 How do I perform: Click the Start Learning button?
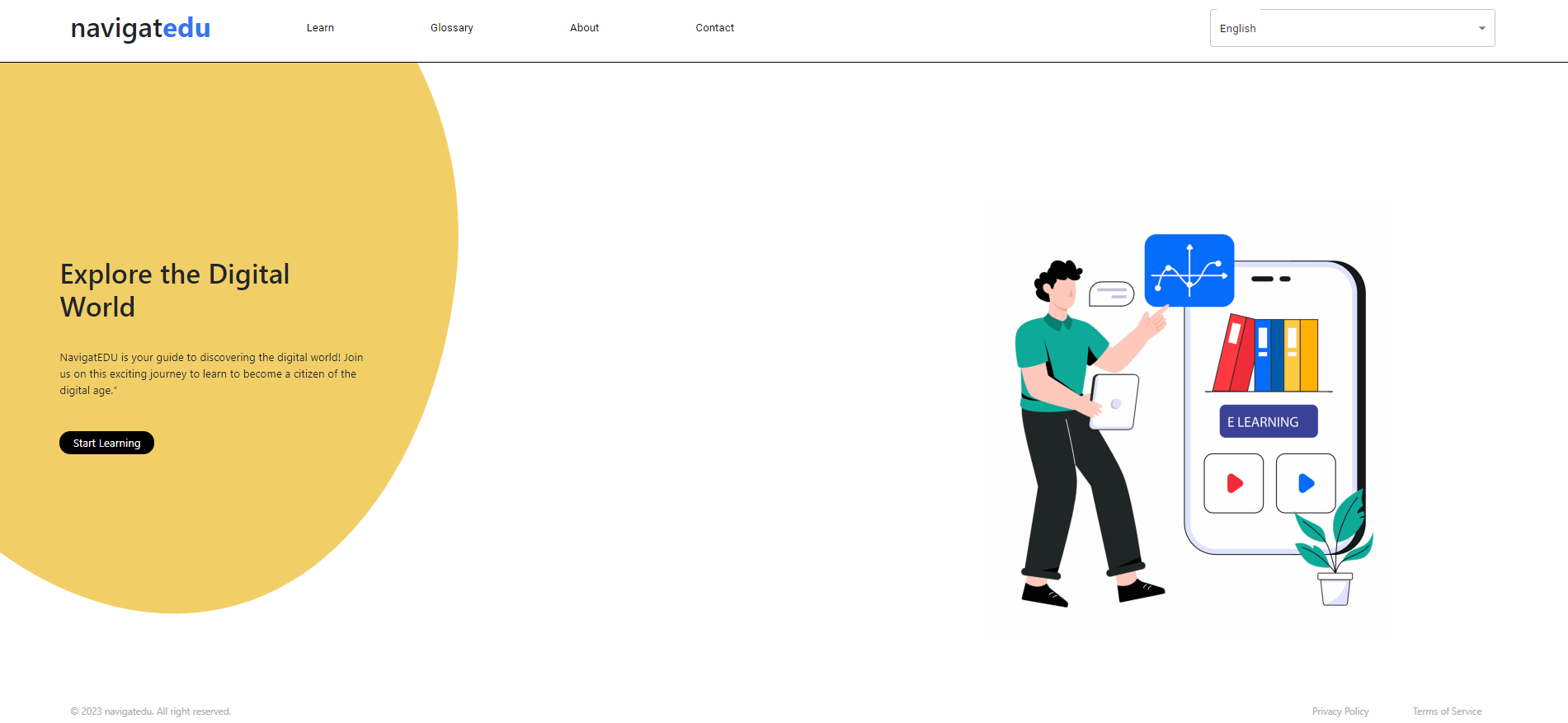106,443
